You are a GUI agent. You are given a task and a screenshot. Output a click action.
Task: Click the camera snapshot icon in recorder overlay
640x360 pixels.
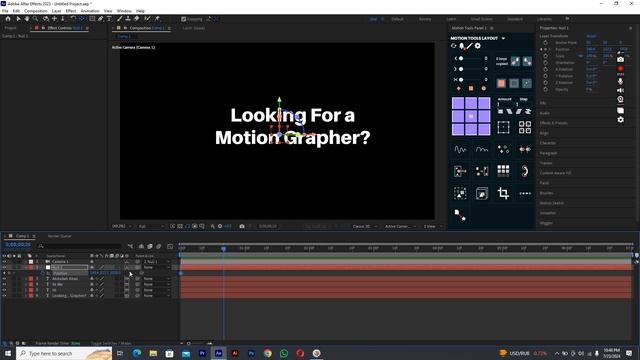coord(620,59)
